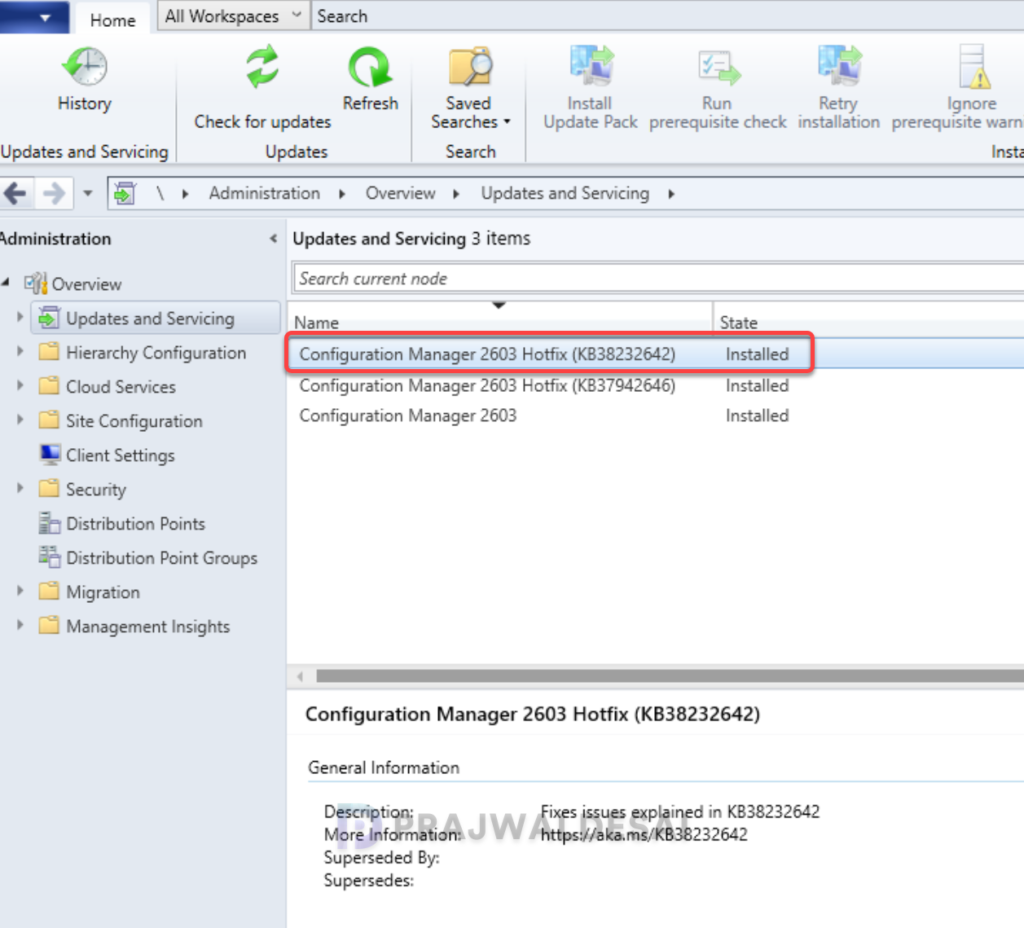The height and width of the screenshot is (928, 1024).
Task: Click the Retry installation icon
Action: [x=839, y=66]
